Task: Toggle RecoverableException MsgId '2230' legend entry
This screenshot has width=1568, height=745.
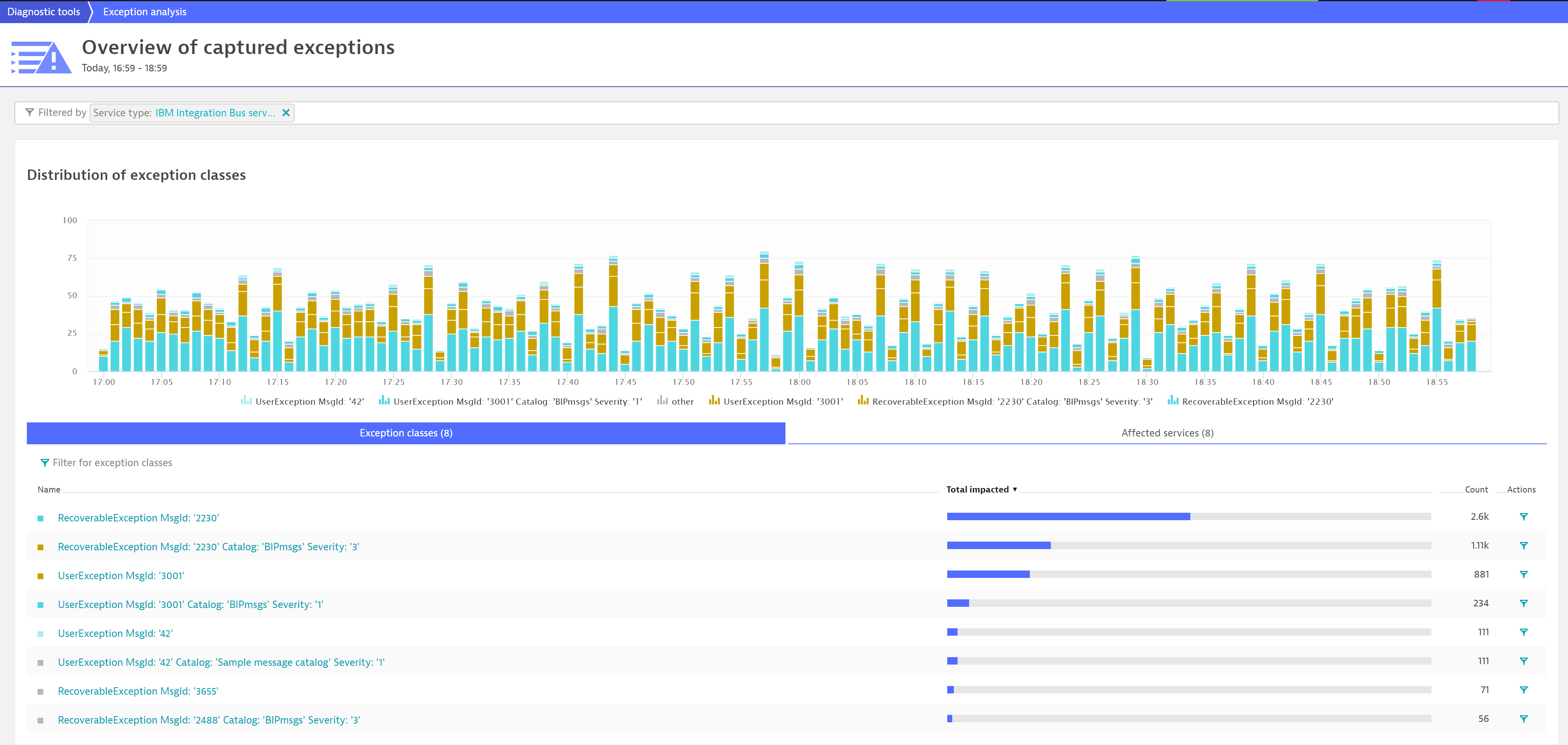Action: [x=1250, y=401]
